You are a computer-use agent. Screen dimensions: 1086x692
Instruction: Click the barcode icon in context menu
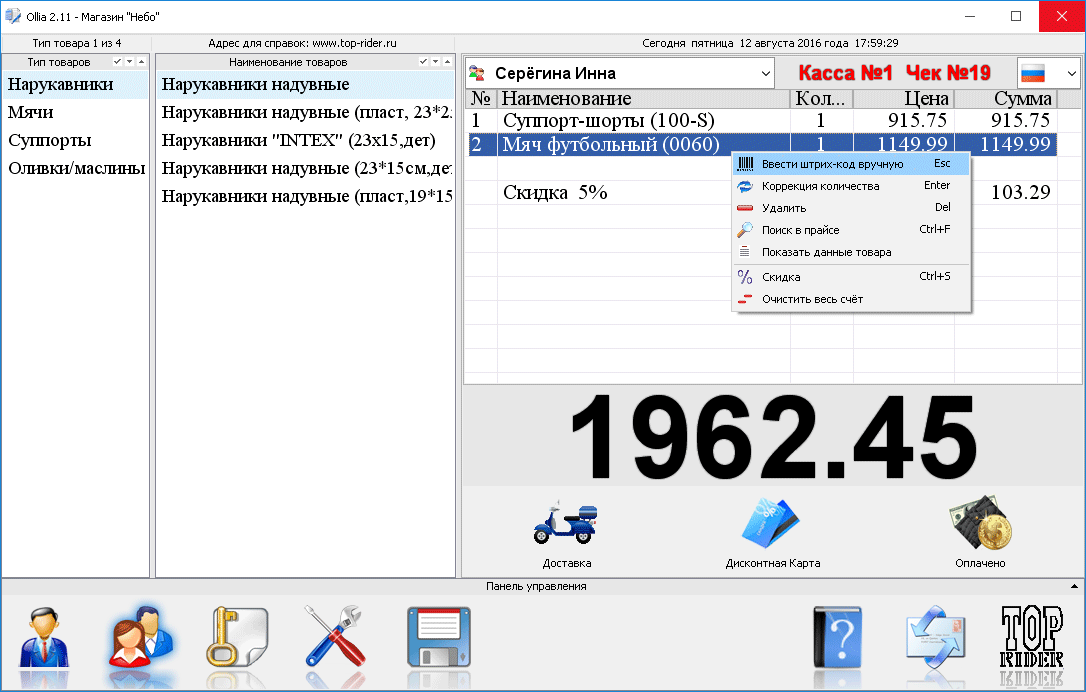745,164
